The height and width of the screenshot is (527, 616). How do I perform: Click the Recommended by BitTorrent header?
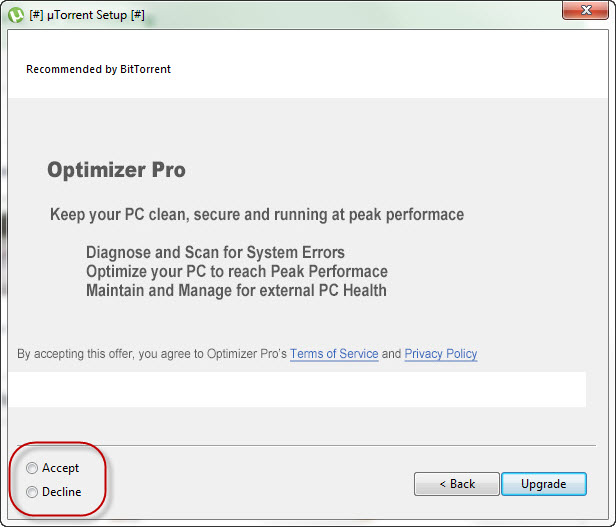pyautogui.click(x=98, y=69)
